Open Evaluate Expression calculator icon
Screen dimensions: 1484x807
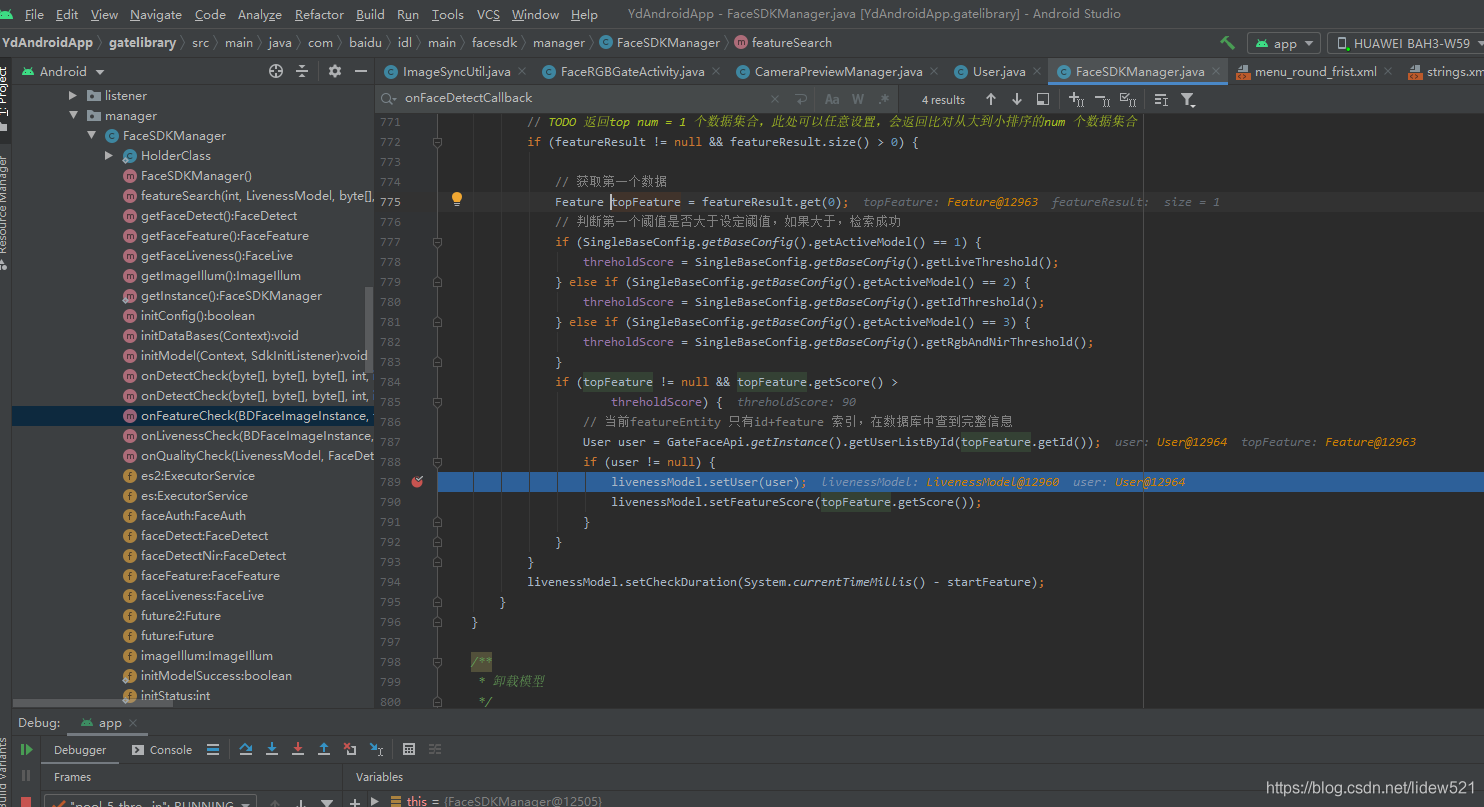coord(409,749)
